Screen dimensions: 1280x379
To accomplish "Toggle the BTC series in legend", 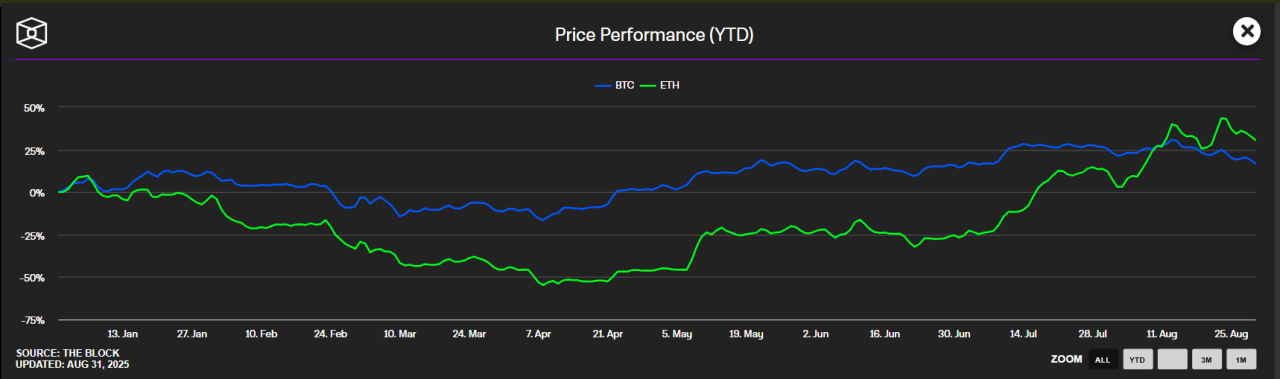I will (614, 86).
